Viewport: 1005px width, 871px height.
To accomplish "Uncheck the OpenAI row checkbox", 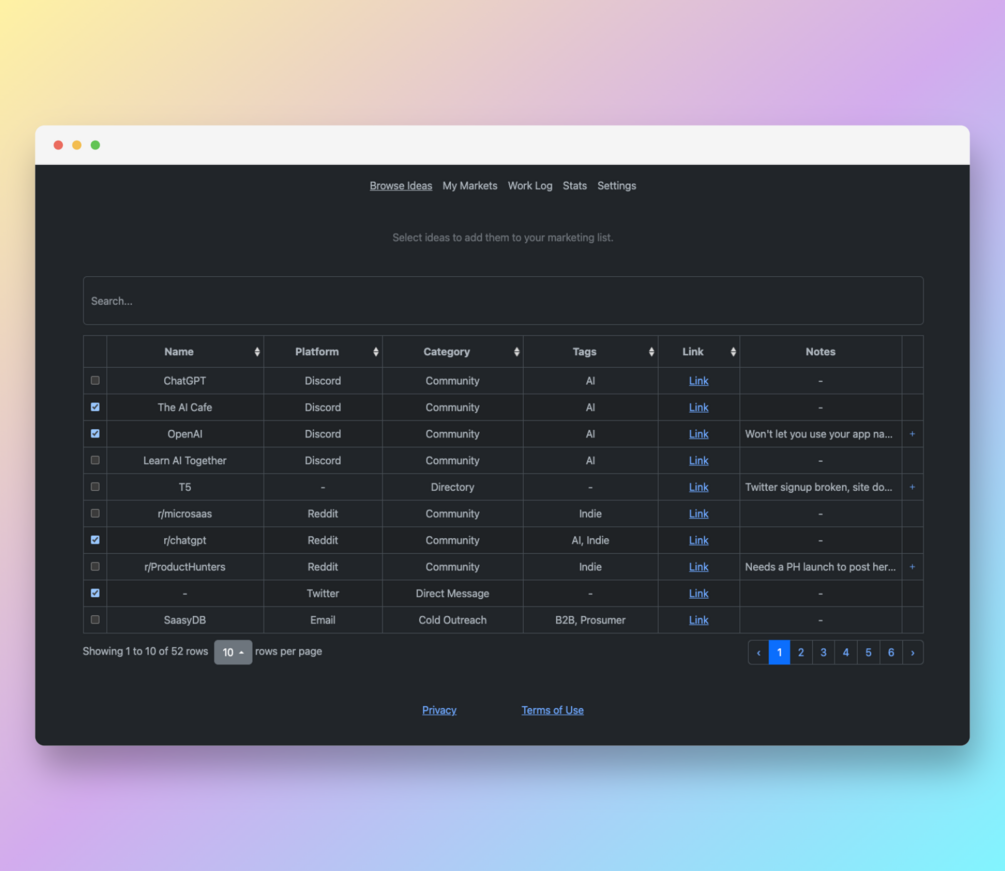I will point(95,434).
